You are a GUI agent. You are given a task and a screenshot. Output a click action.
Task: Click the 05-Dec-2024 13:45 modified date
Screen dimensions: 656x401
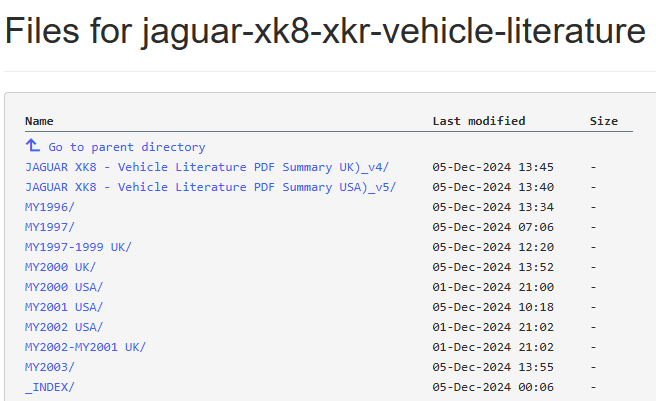point(492,167)
